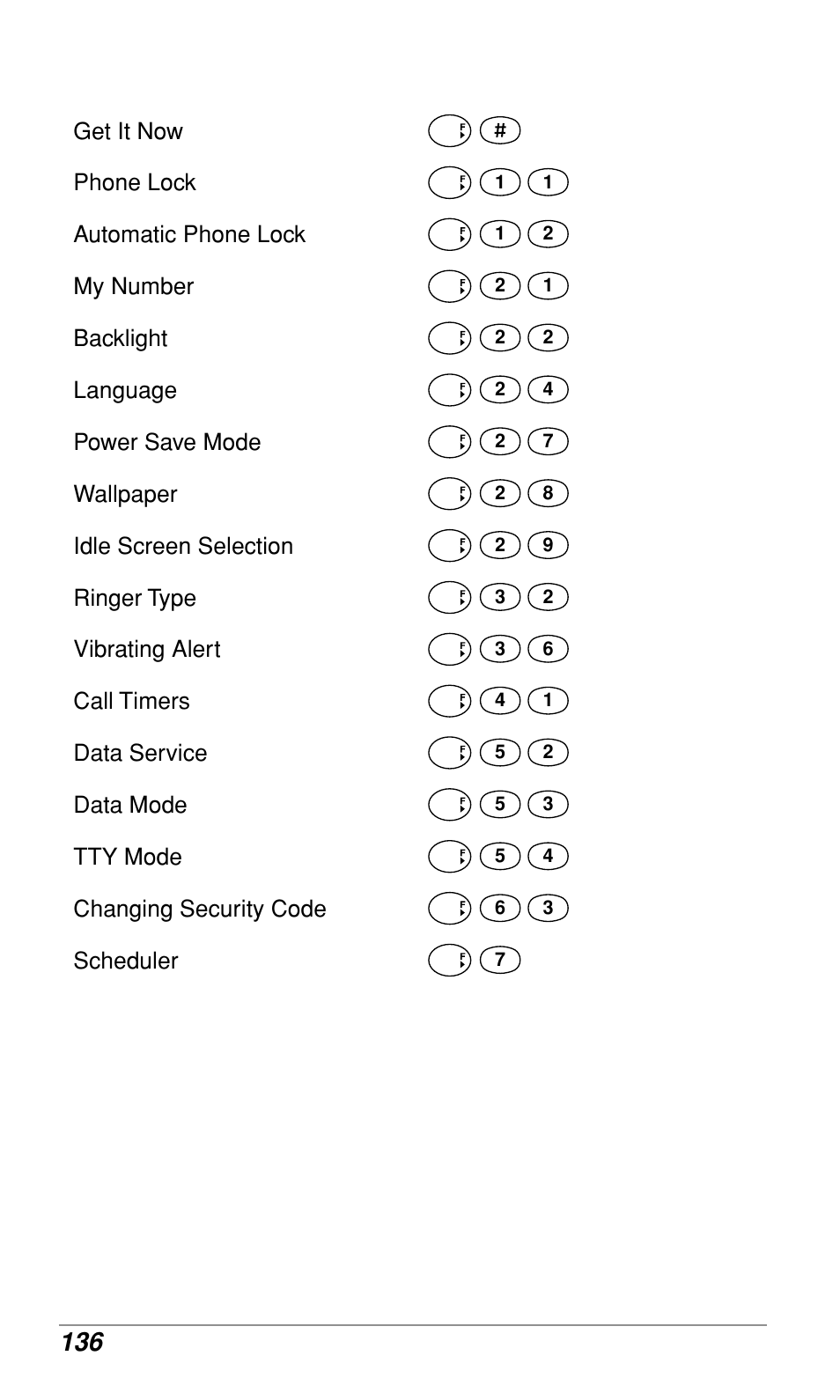Click the F key icon in Backlight row
The width and height of the screenshot is (840, 1400).
pyautogui.click(x=450, y=338)
